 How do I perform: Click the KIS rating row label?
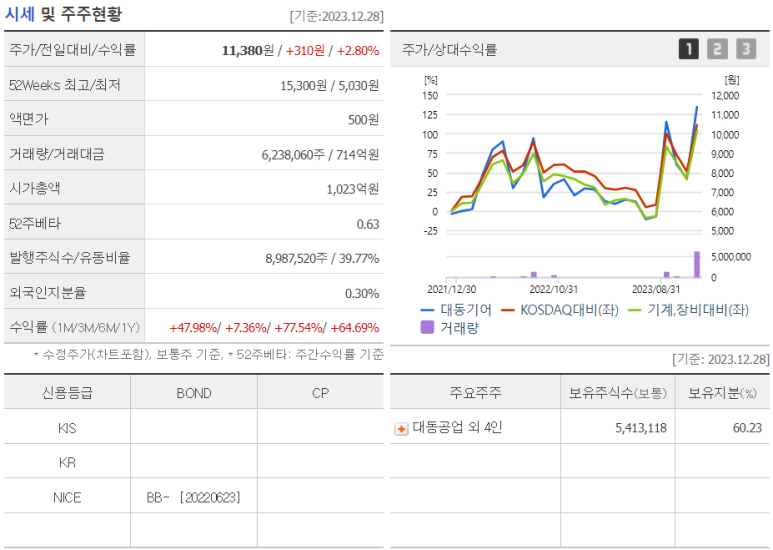click(x=67, y=428)
